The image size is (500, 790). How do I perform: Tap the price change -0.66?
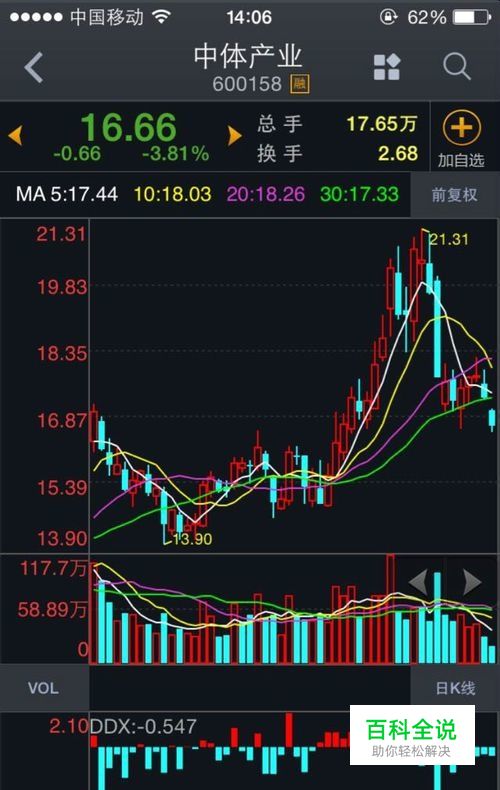pyautogui.click(x=77, y=154)
